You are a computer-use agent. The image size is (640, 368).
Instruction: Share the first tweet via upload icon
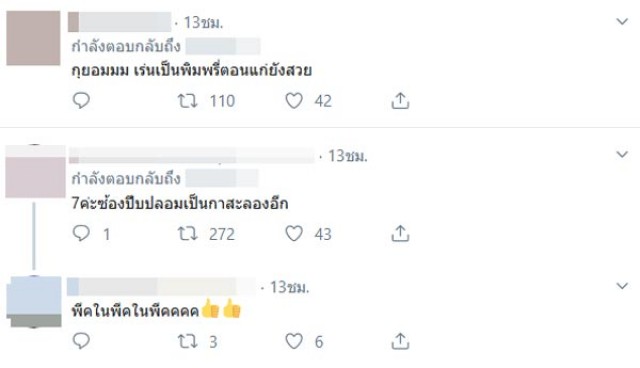tap(400, 101)
